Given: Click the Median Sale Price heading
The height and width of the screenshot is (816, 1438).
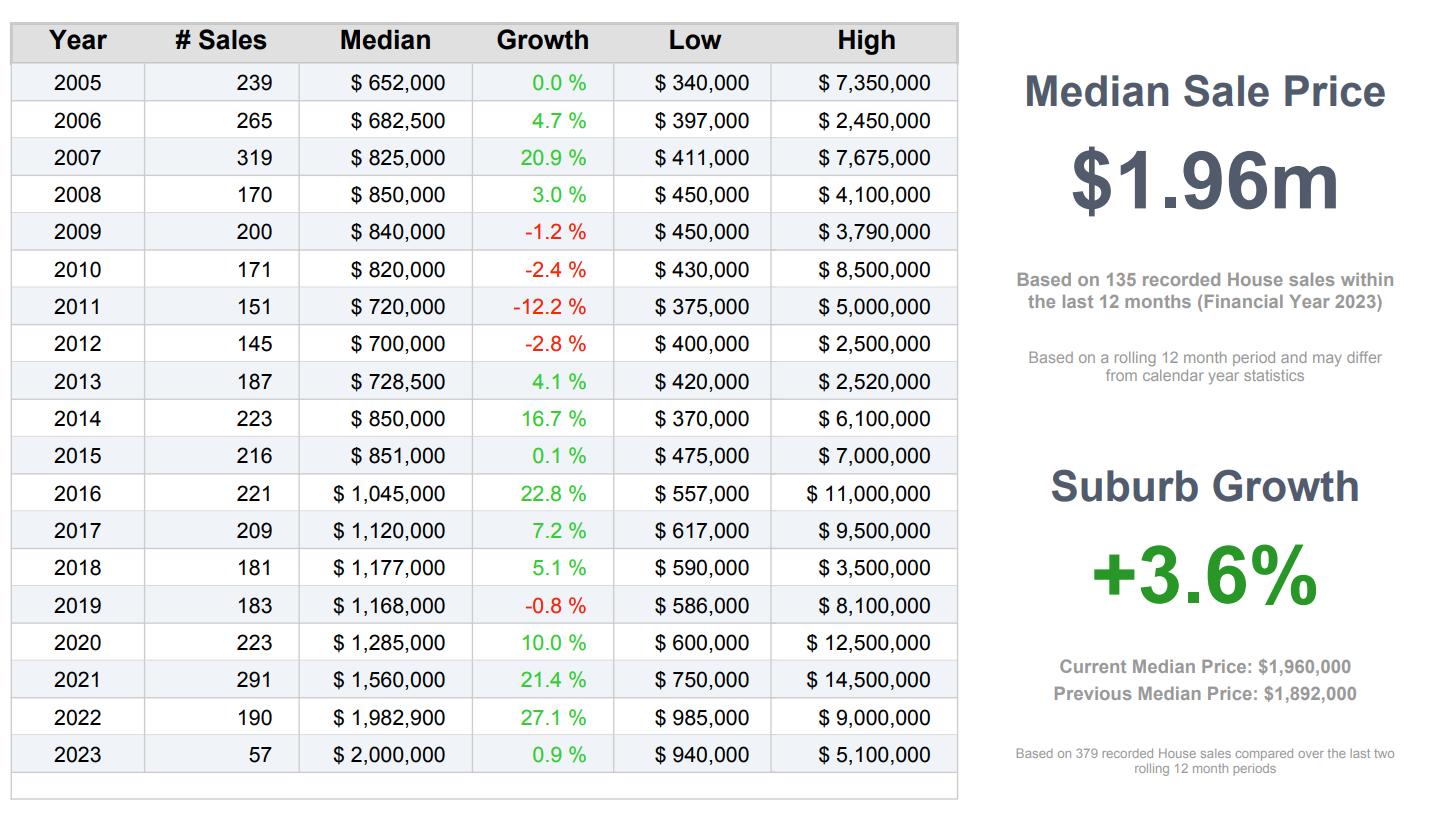Looking at the screenshot, I should (x=1204, y=92).
